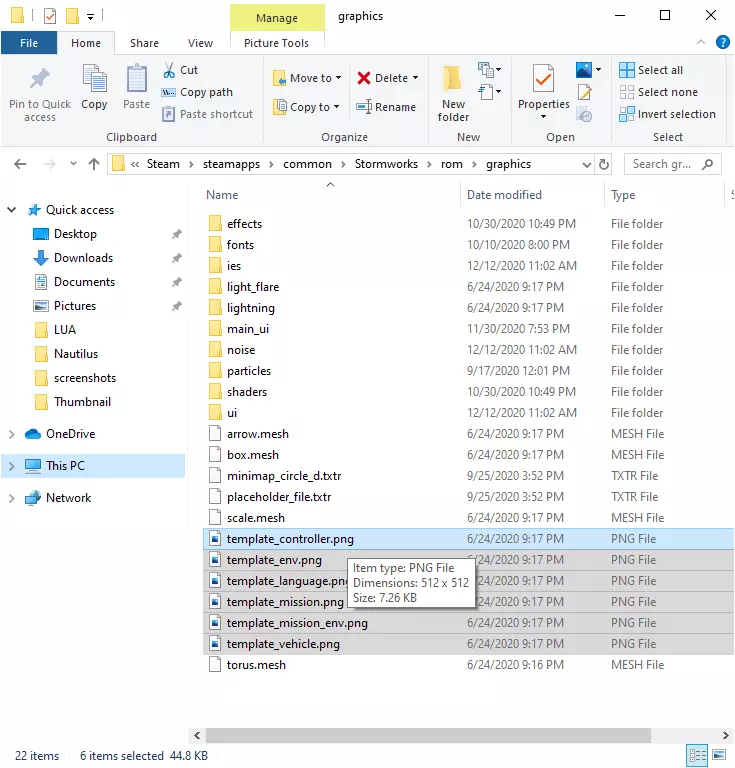Image resolution: width=735 pixels, height=768 pixels.
Task: Go back with the Back arrow
Action: pos(20,164)
